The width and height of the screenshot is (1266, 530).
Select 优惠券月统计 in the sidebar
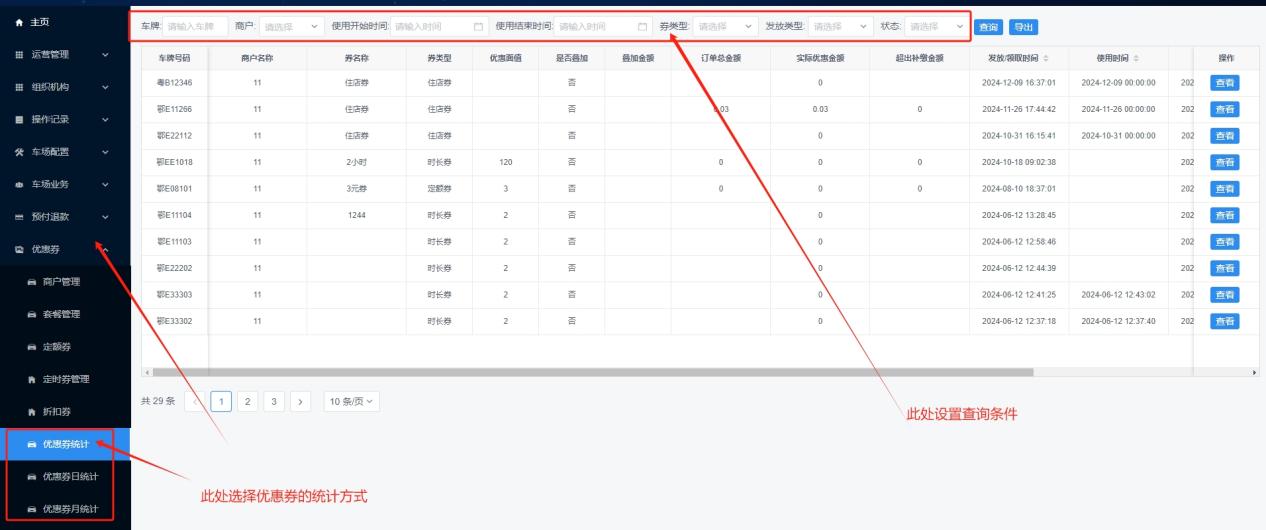(x=65, y=509)
